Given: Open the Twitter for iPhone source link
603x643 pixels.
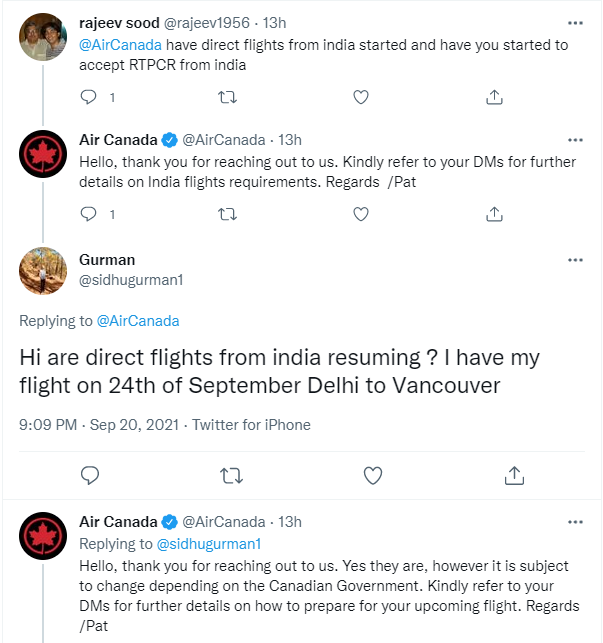Looking at the screenshot, I should point(251,425).
